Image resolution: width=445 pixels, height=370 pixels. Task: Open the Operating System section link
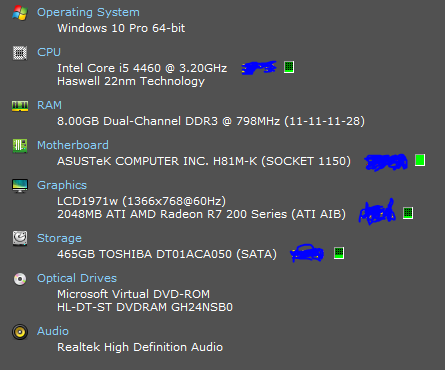click(x=88, y=13)
